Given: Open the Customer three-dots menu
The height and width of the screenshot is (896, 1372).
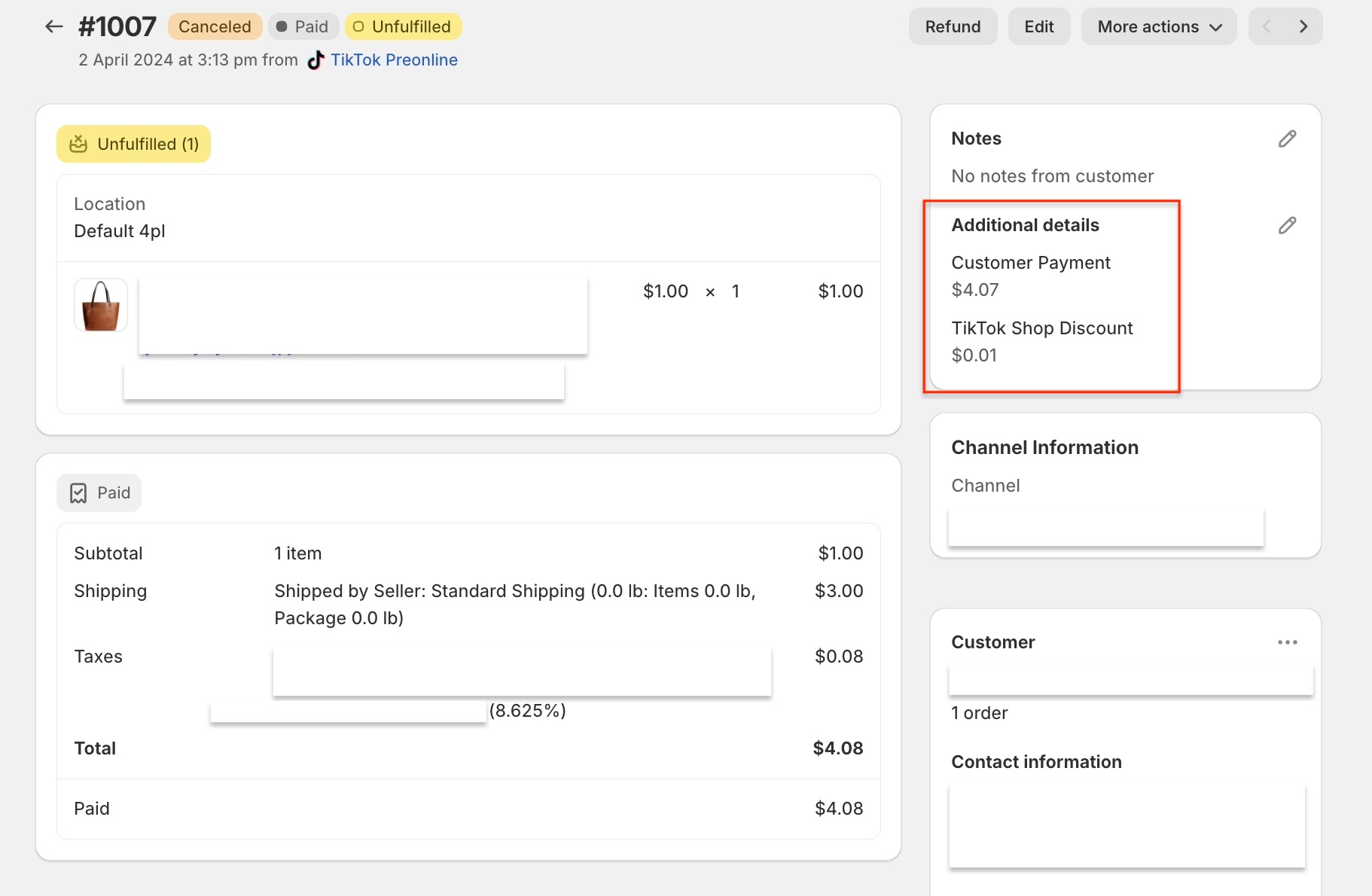Looking at the screenshot, I should tap(1287, 642).
